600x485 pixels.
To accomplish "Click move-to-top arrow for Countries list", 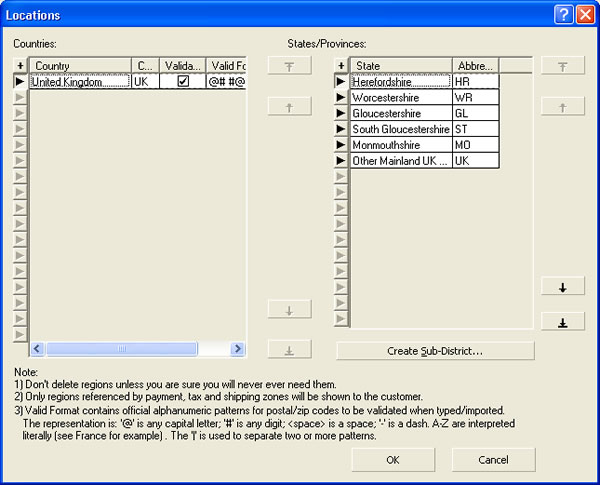I will pos(289,66).
